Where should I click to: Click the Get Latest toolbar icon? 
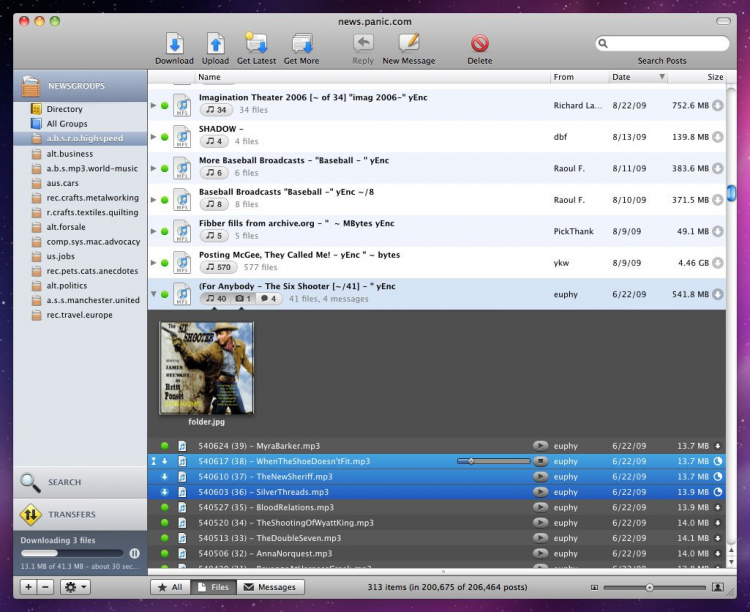(x=256, y=43)
